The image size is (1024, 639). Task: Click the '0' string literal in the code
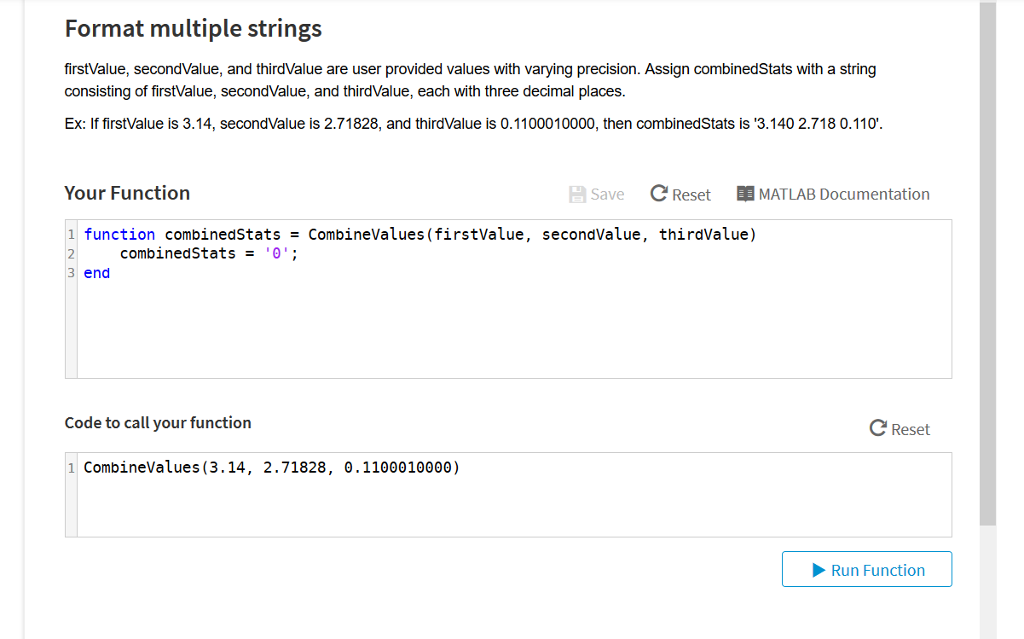point(280,254)
